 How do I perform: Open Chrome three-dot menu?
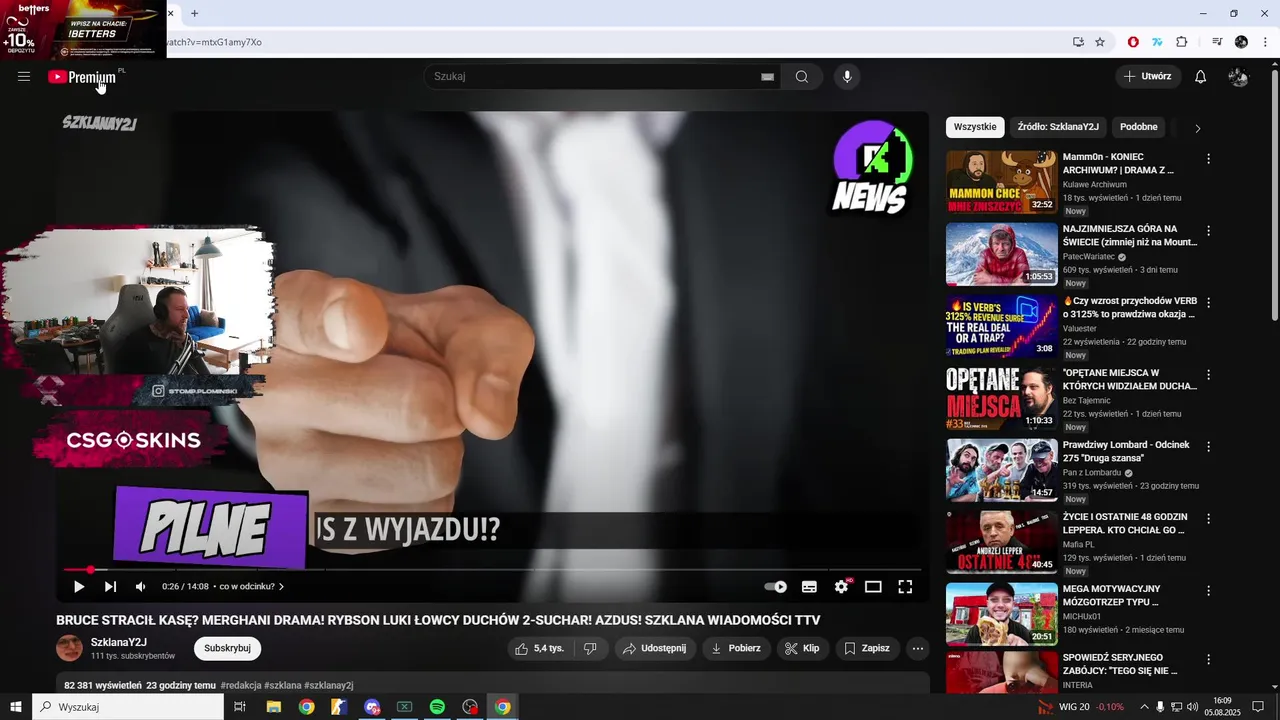click(1265, 42)
